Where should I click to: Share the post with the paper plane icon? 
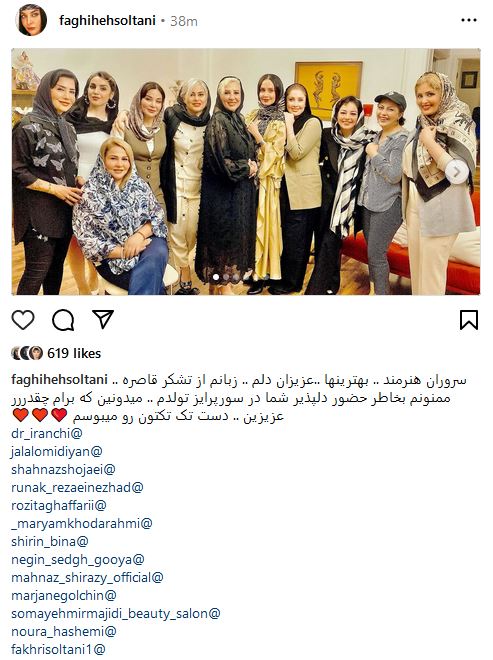[103, 319]
